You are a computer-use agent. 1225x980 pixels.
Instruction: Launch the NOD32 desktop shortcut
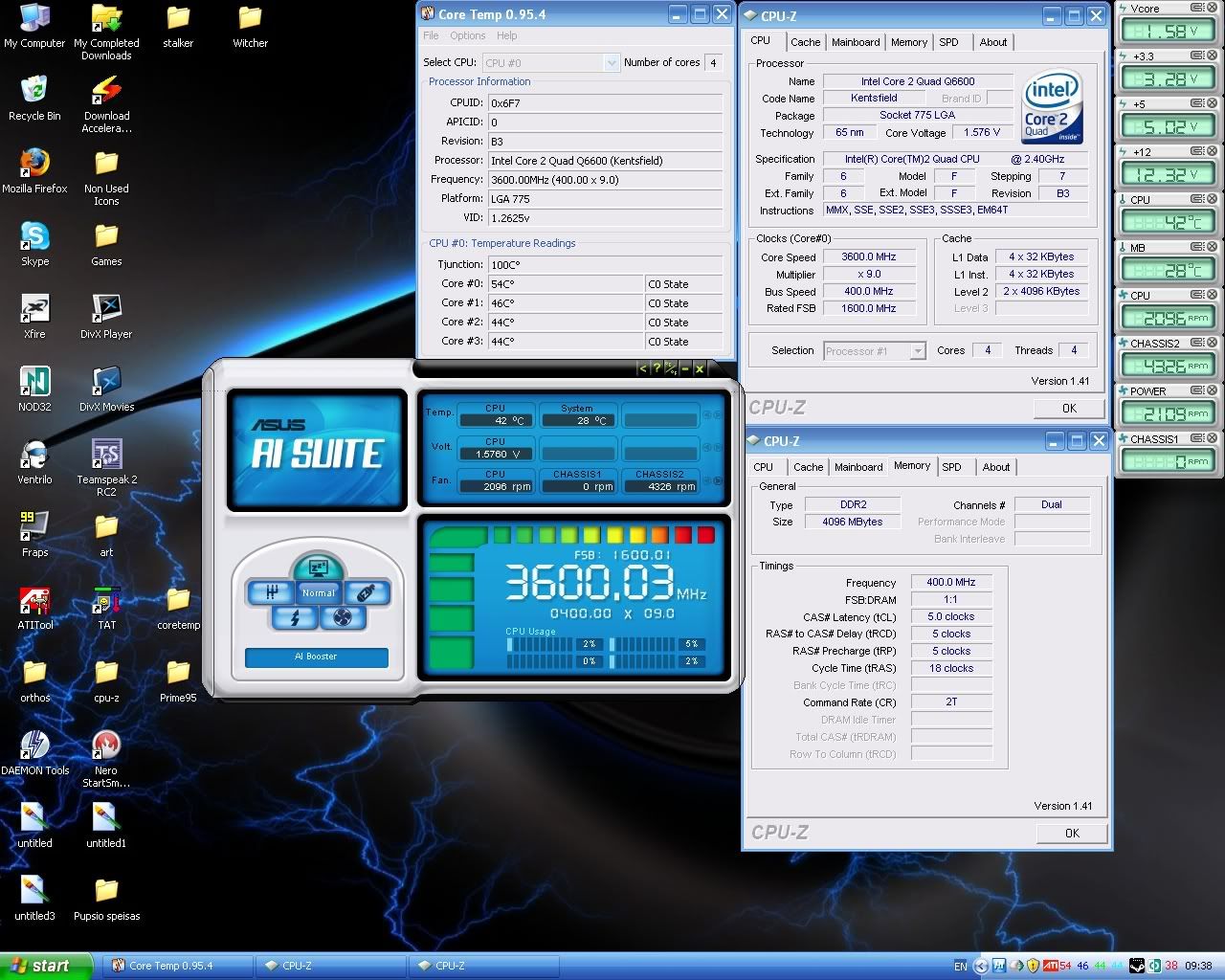[34, 390]
